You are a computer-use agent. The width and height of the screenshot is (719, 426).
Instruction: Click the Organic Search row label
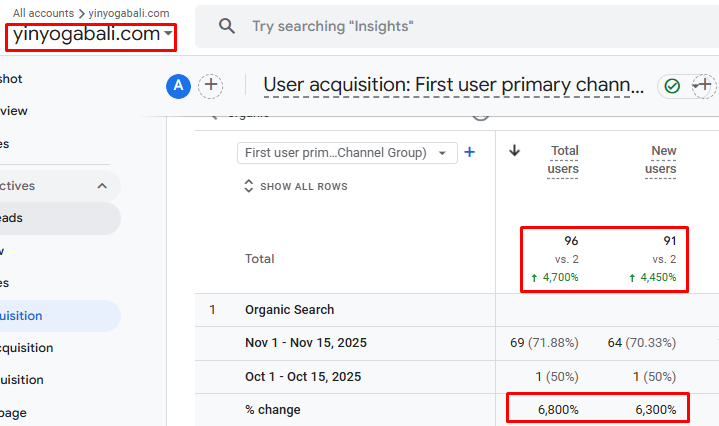[289, 310]
